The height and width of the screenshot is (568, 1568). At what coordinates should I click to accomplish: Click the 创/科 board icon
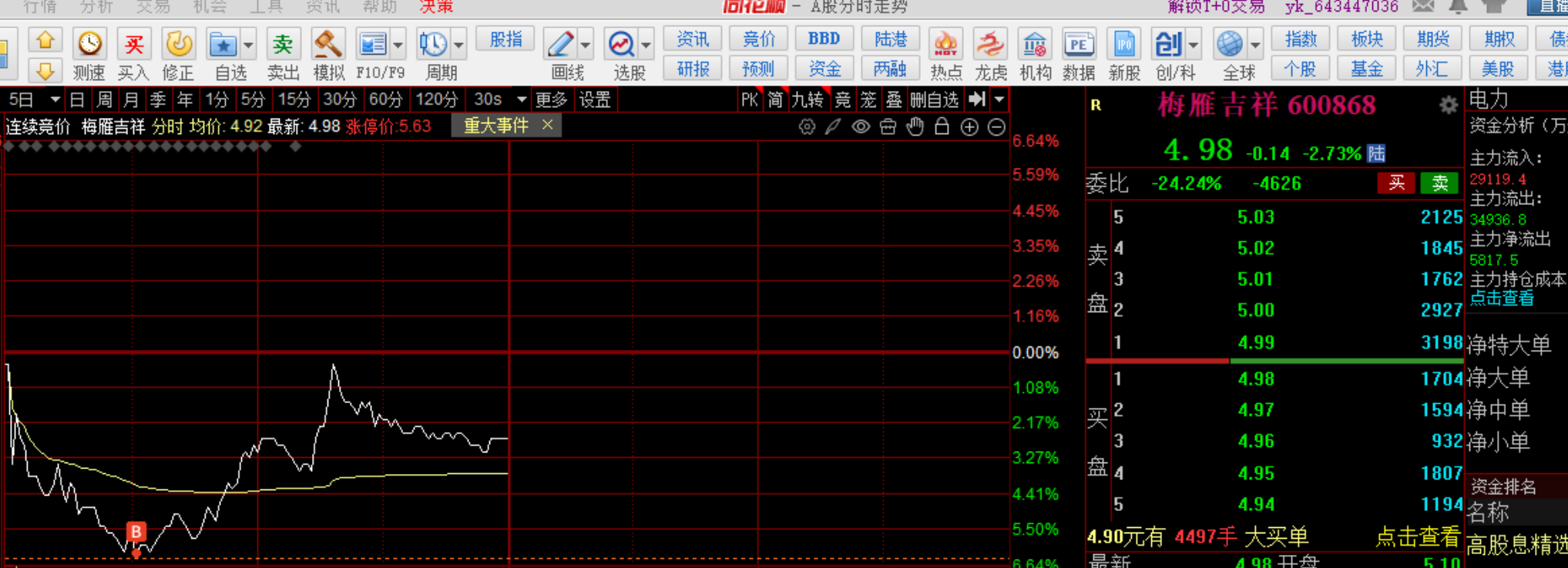click(x=1167, y=44)
